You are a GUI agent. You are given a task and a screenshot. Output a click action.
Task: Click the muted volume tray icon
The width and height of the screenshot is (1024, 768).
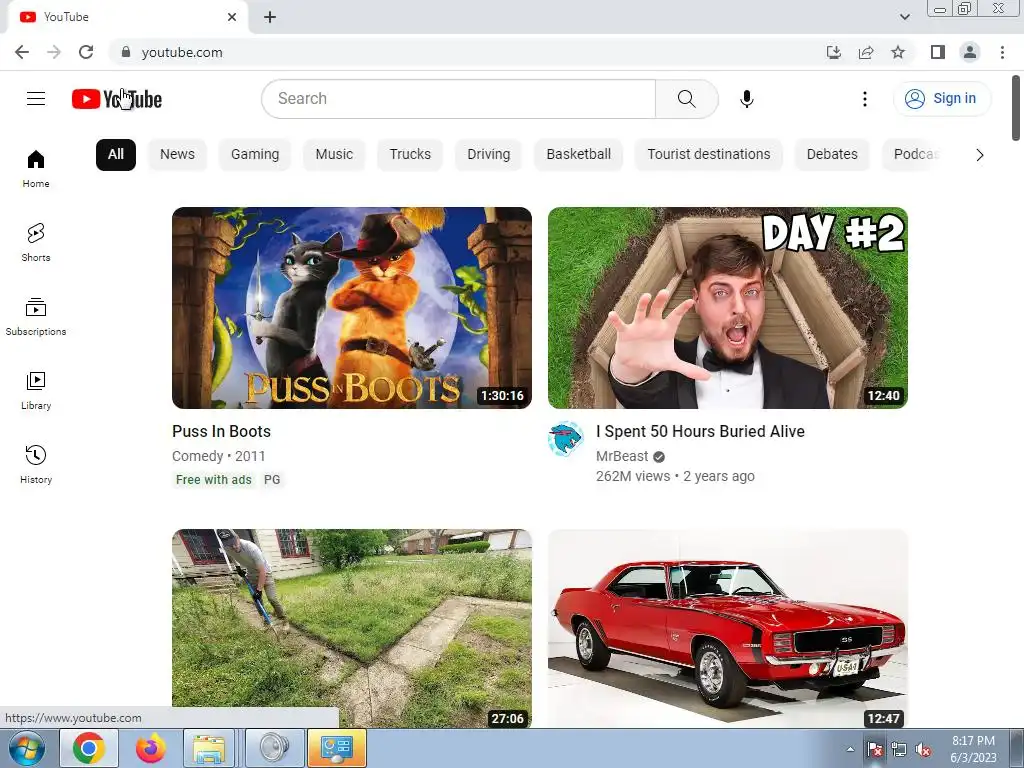click(x=923, y=750)
